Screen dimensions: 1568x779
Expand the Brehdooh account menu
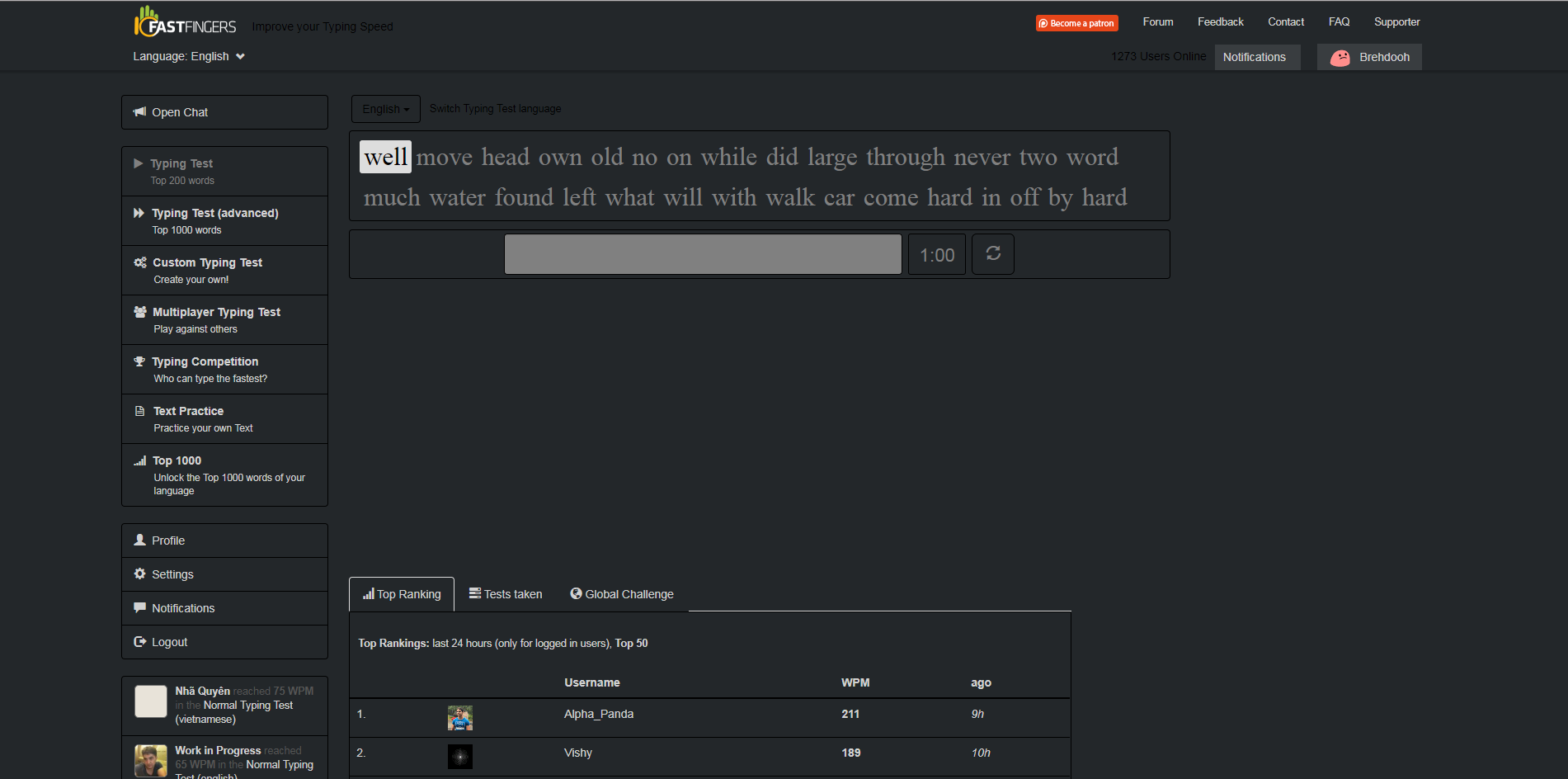click(1368, 57)
